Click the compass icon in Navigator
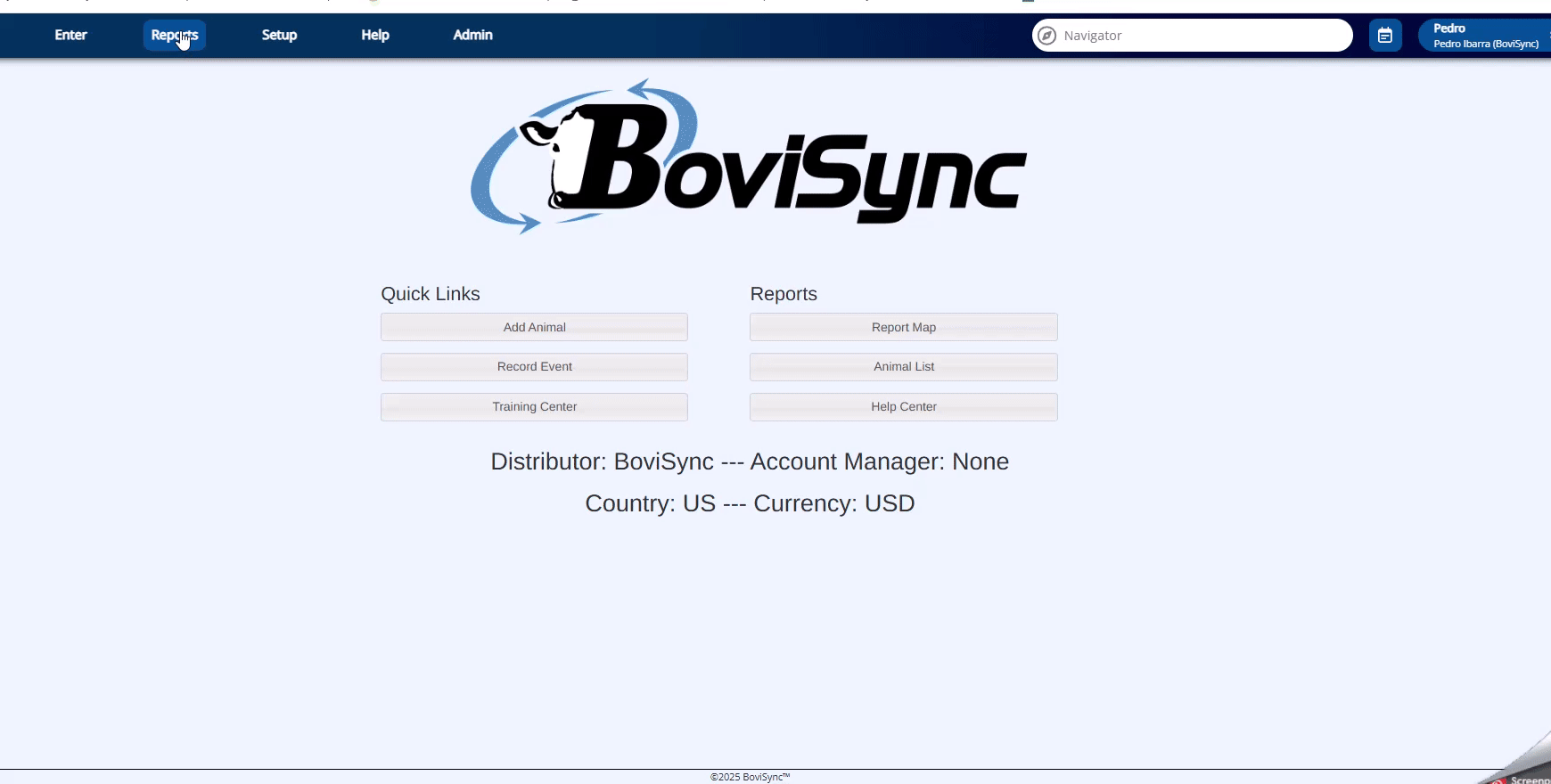The height and width of the screenshot is (784, 1551). point(1047,36)
